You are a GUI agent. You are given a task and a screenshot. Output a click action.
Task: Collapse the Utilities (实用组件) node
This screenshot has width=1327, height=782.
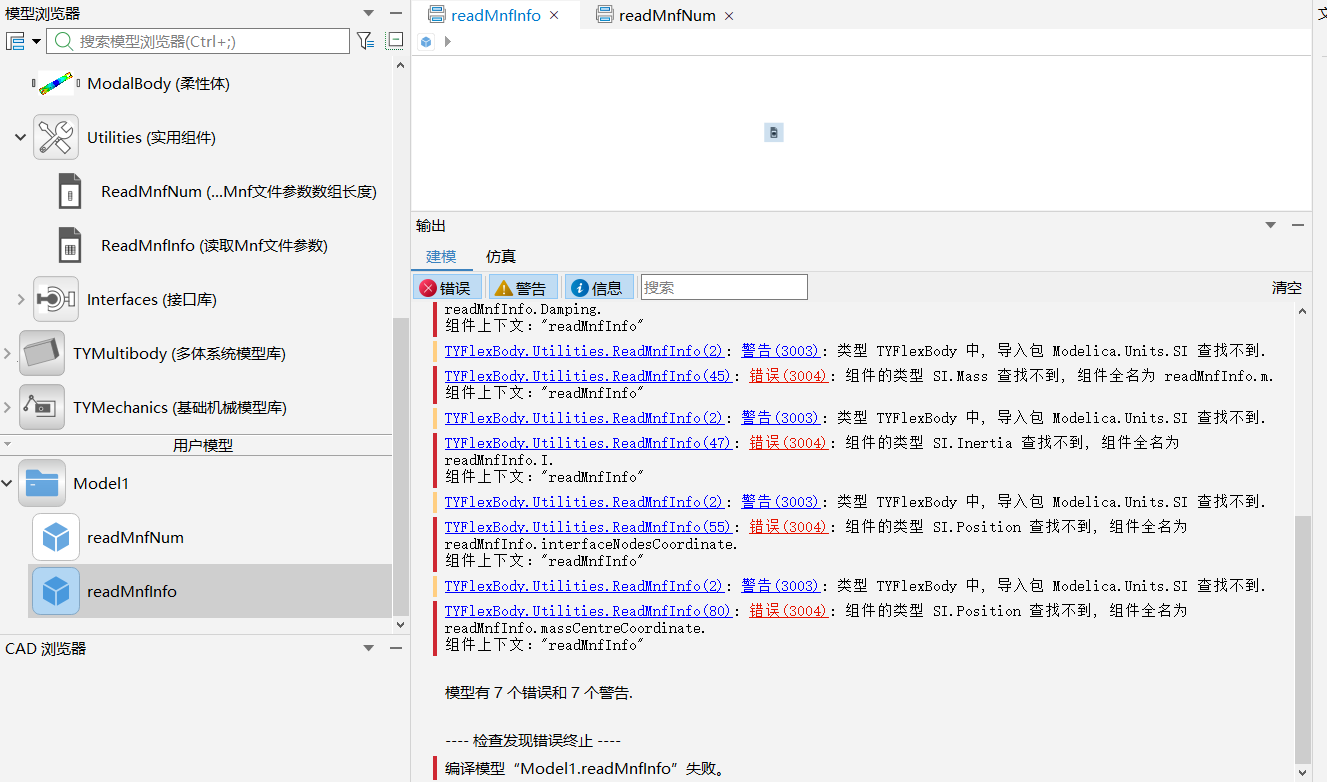coord(20,138)
